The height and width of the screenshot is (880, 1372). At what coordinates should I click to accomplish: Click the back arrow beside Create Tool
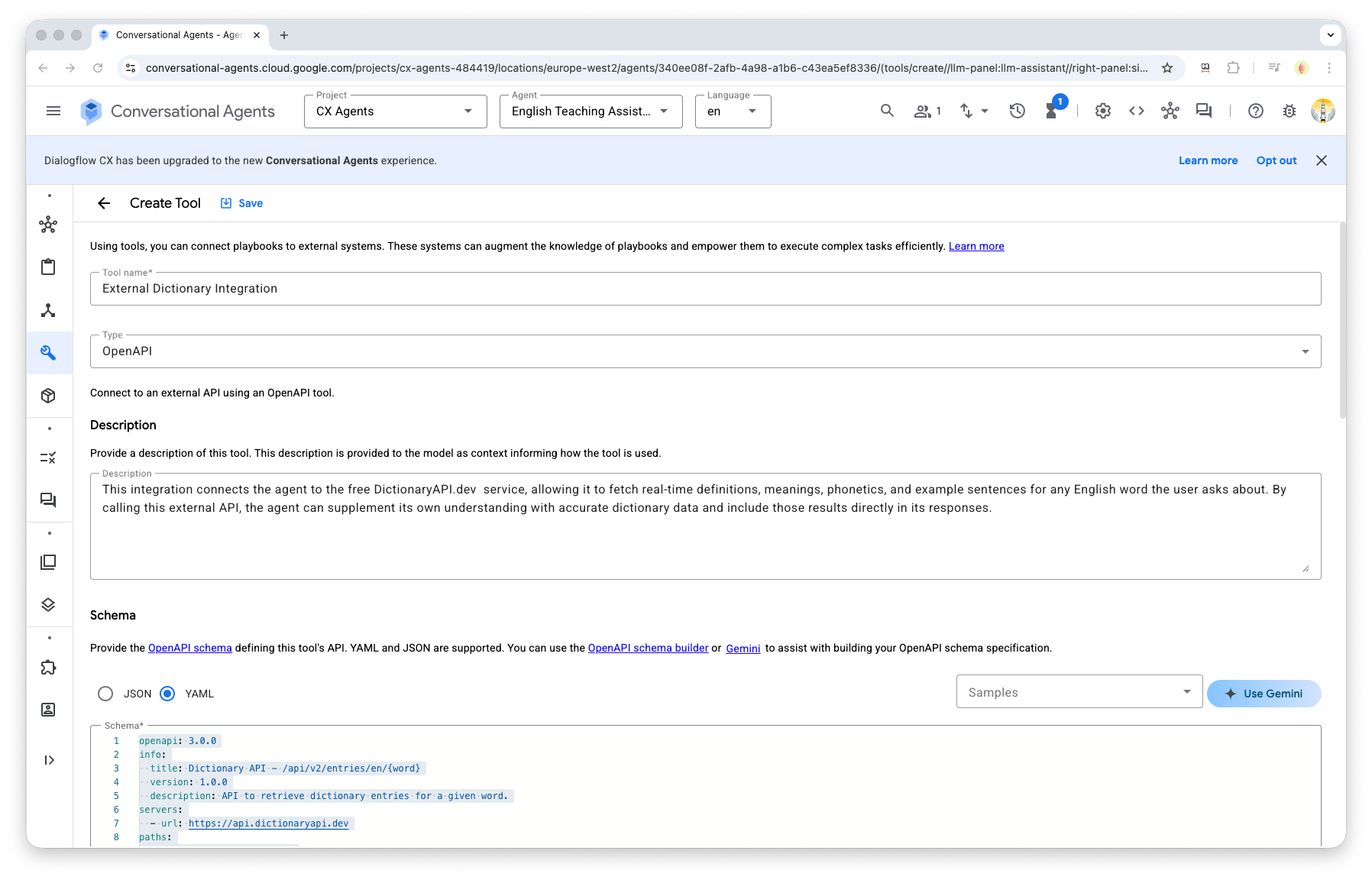click(104, 203)
